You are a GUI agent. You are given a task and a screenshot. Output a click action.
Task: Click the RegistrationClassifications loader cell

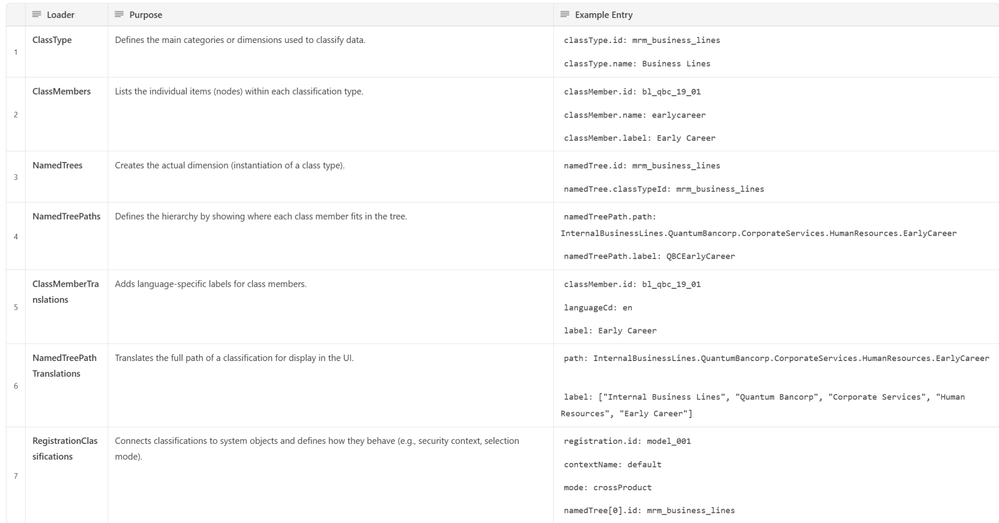point(66,448)
